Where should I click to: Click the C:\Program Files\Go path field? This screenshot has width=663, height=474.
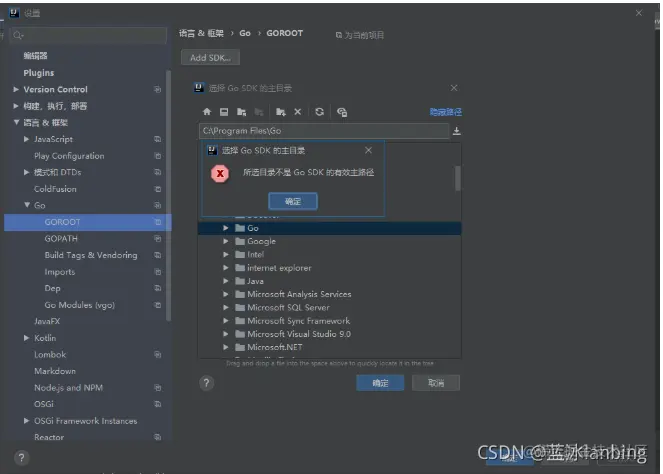tap(324, 131)
